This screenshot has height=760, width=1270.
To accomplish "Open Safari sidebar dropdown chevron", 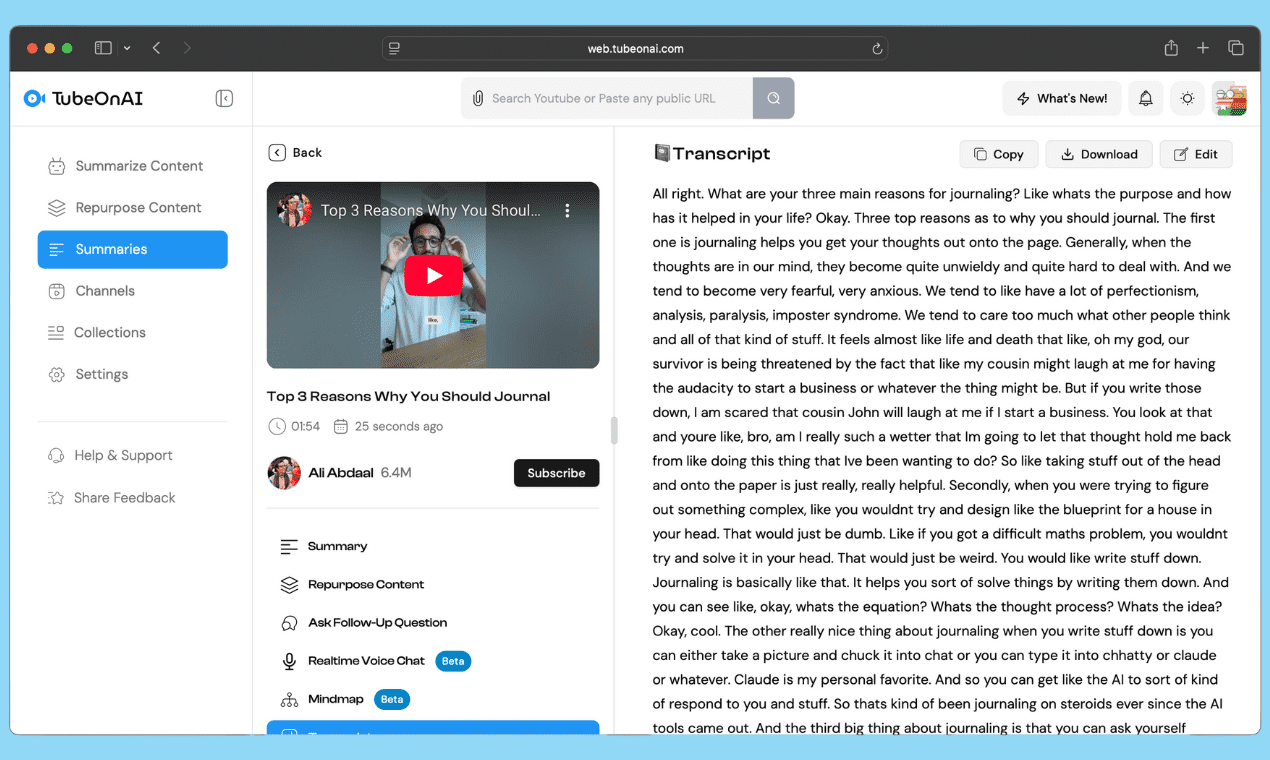I will [127, 48].
